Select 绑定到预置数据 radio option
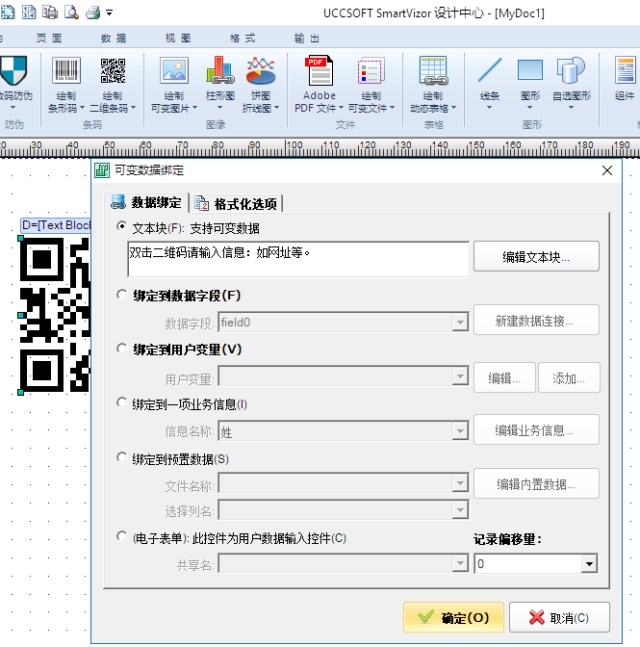The image size is (640, 647). [x=121, y=457]
